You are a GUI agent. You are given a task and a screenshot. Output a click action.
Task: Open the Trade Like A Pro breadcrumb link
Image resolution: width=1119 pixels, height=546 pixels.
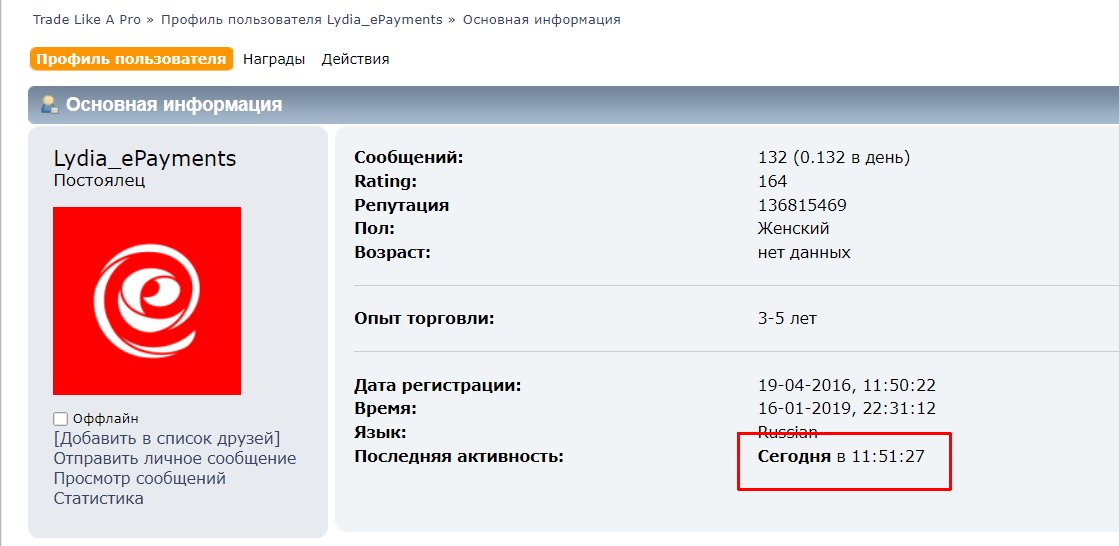coord(86,20)
